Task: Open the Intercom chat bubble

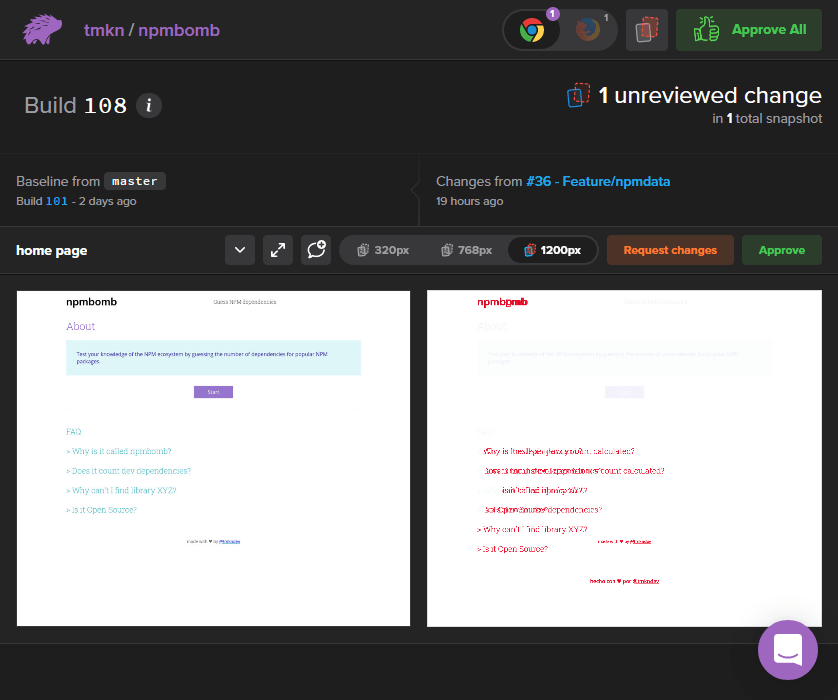Action: [788, 650]
